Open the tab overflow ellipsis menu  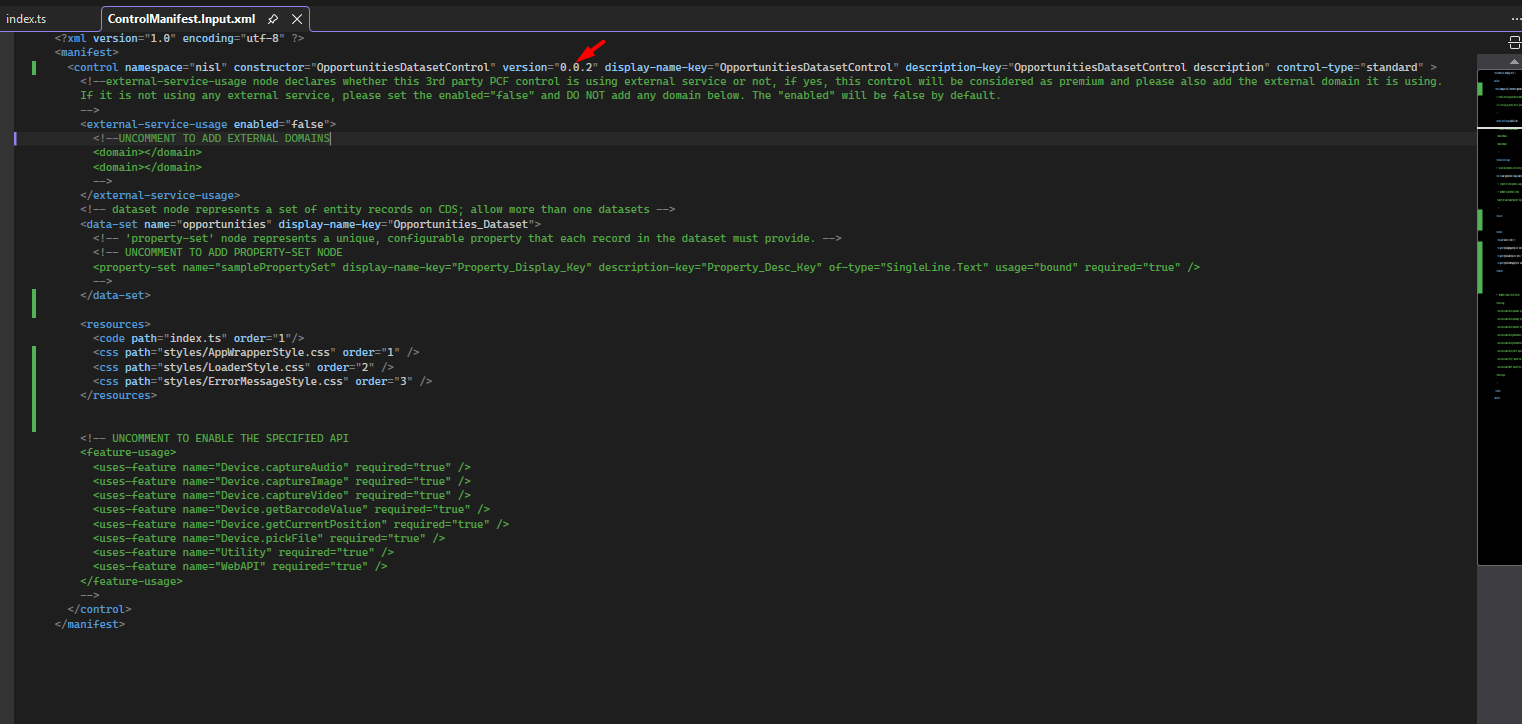1515,19
